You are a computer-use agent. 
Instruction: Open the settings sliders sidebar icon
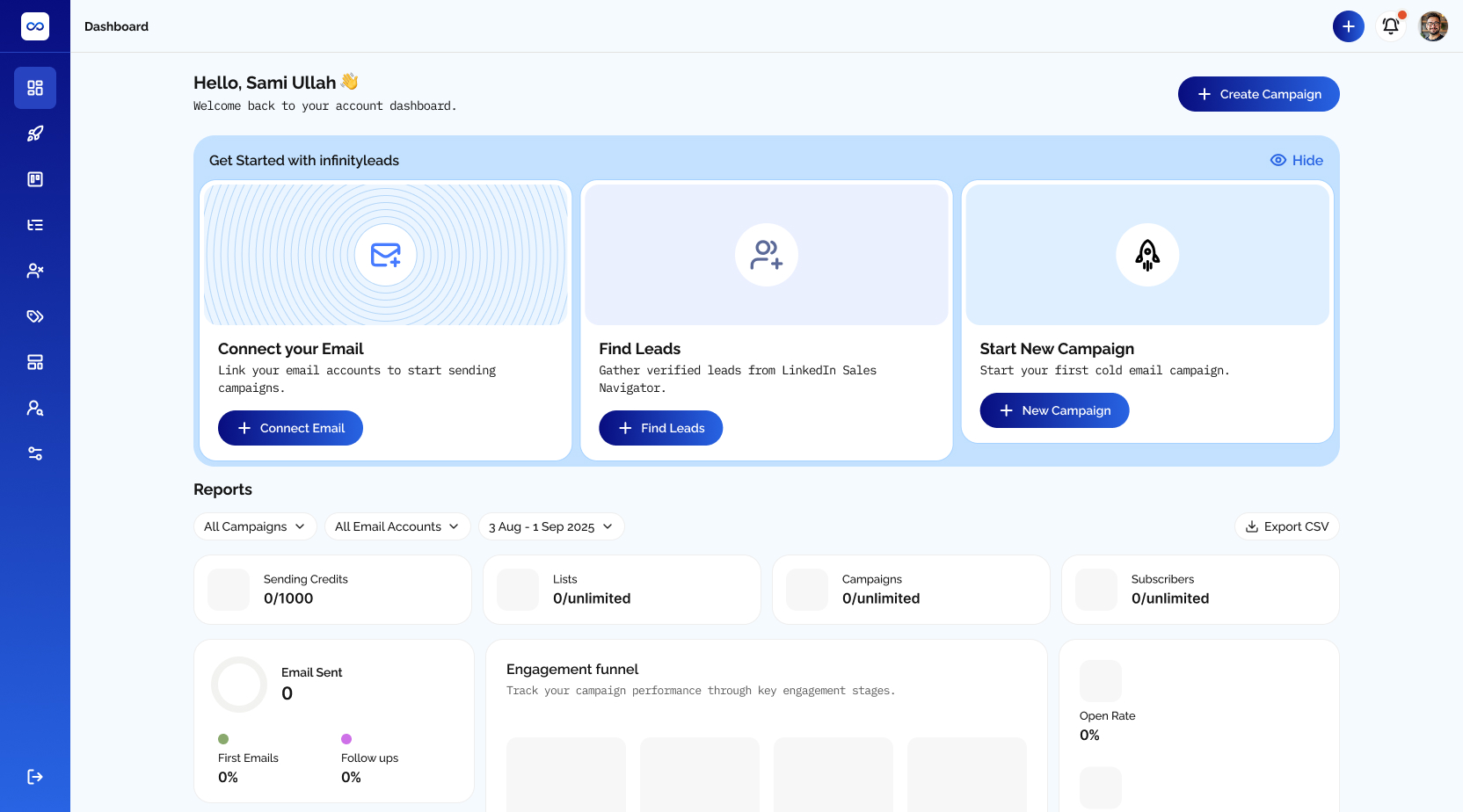coord(35,453)
